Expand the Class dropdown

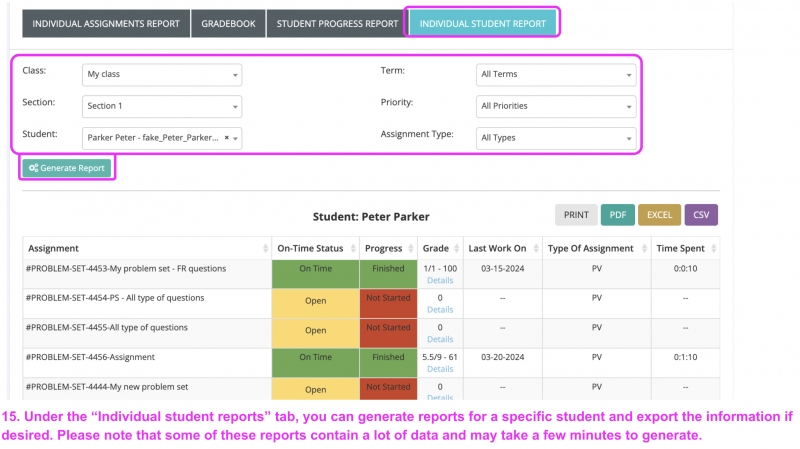click(162, 75)
